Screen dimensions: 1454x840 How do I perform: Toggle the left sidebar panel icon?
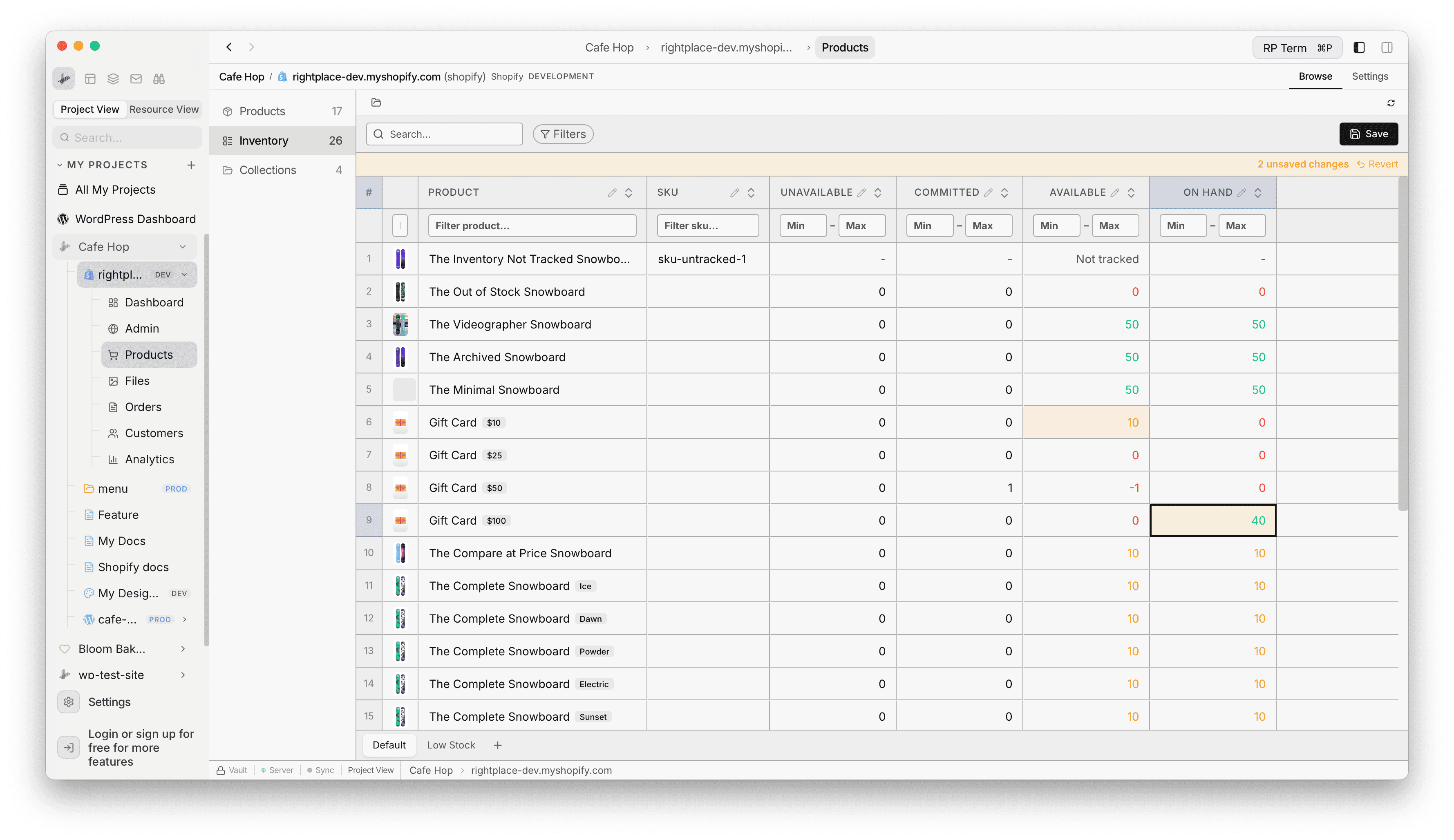[1359, 47]
